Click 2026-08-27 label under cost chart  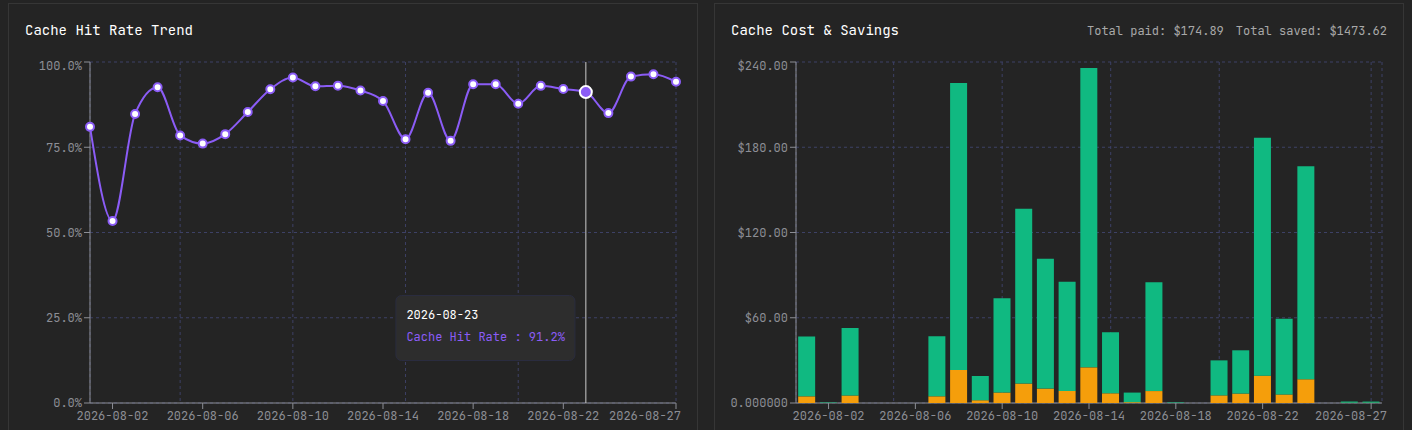pyautogui.click(x=1351, y=415)
